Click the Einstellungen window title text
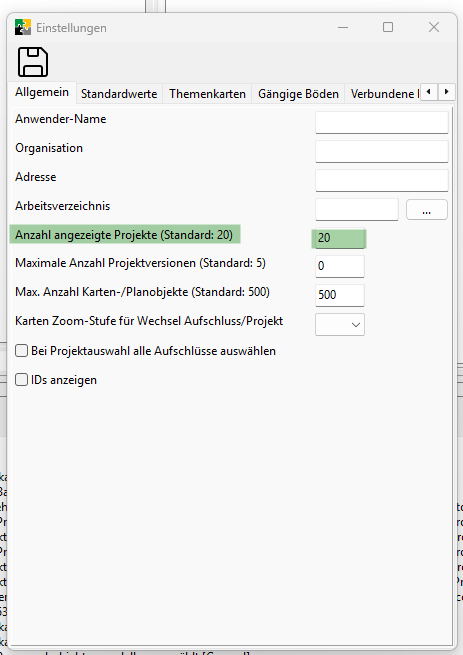Screen dimensions: 463x655 (71, 28)
